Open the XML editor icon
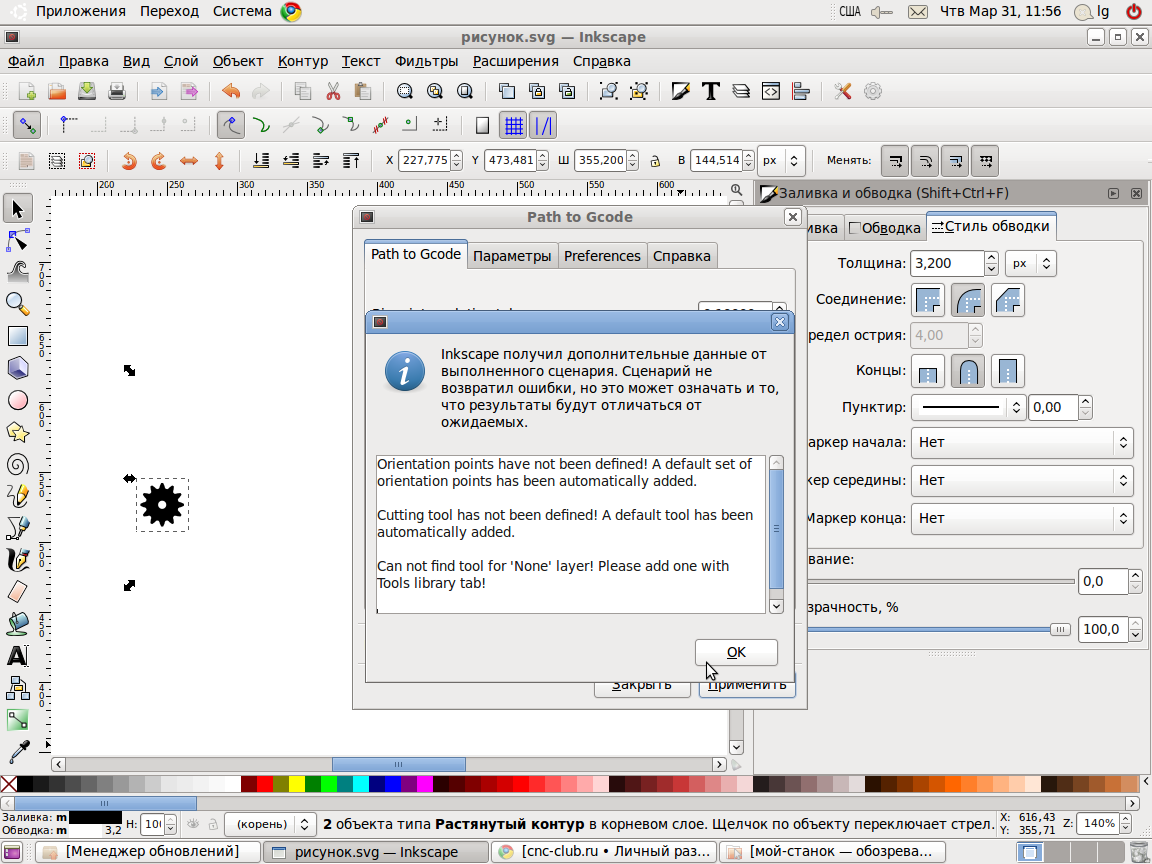The width and height of the screenshot is (1152, 864). 771,92
